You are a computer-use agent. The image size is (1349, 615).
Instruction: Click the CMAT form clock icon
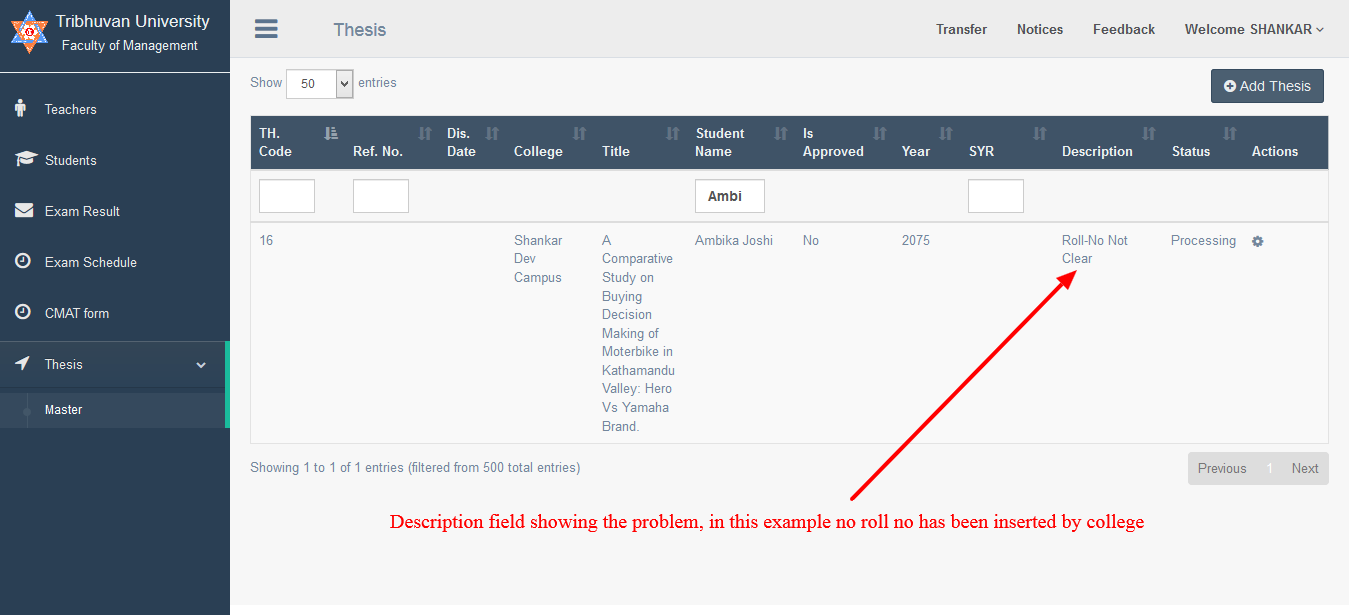(23, 312)
